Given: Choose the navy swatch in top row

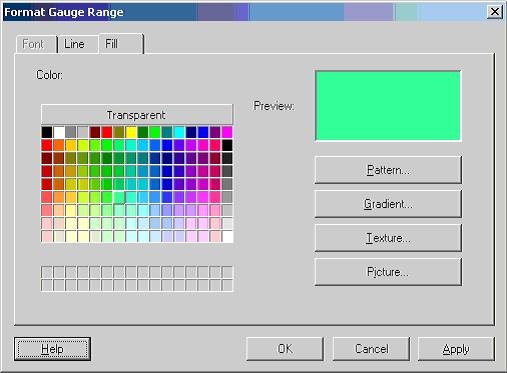Looking at the screenshot, I should 191,132.
